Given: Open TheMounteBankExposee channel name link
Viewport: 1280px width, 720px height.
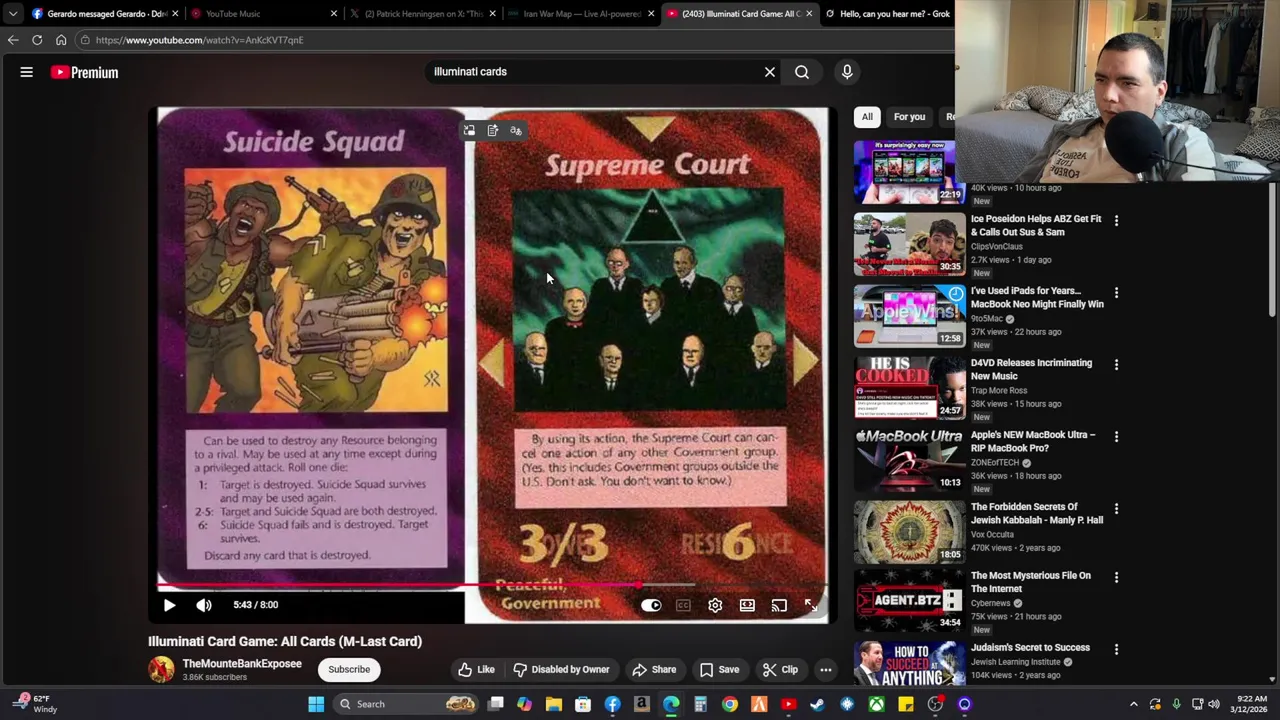Looking at the screenshot, I should (x=242, y=664).
